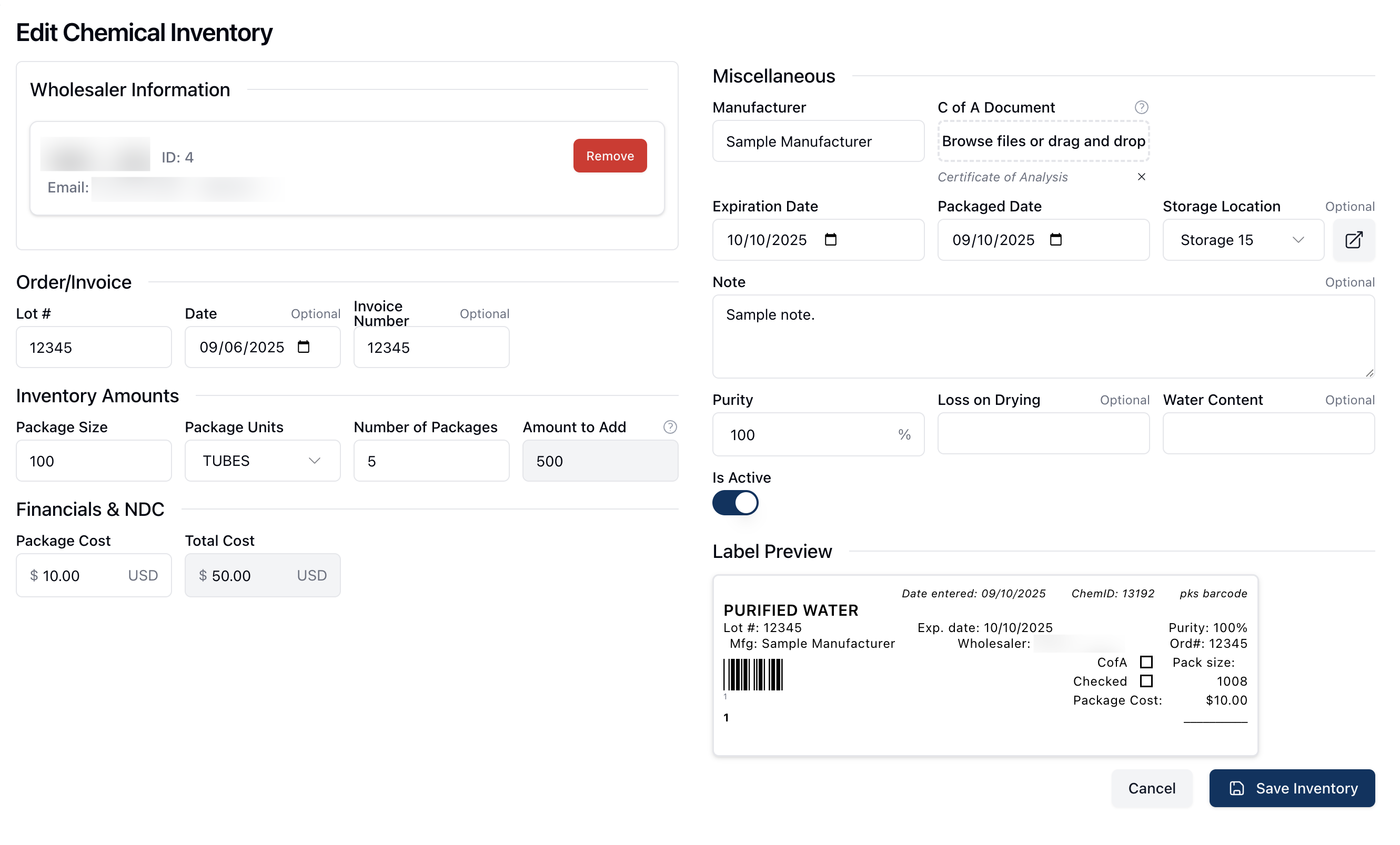1400x845 pixels.
Task: Expand the Package Units TUBES dropdown
Action: click(262, 461)
